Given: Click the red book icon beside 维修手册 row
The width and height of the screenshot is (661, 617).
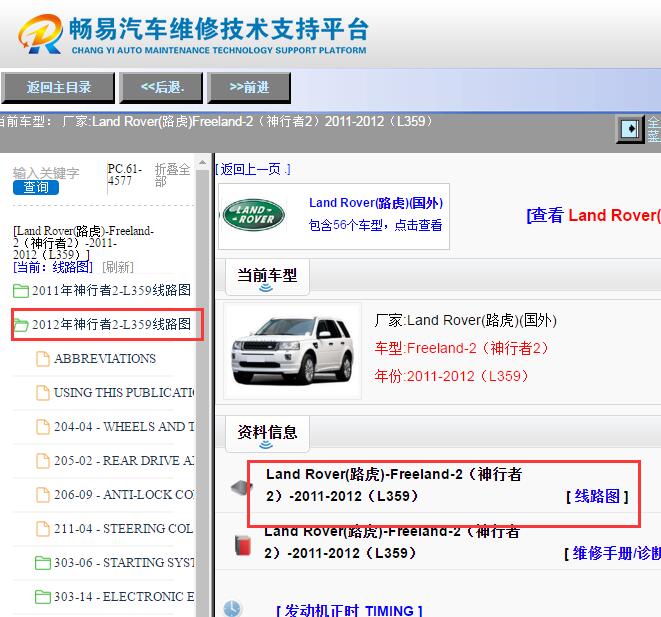Looking at the screenshot, I should [243, 545].
